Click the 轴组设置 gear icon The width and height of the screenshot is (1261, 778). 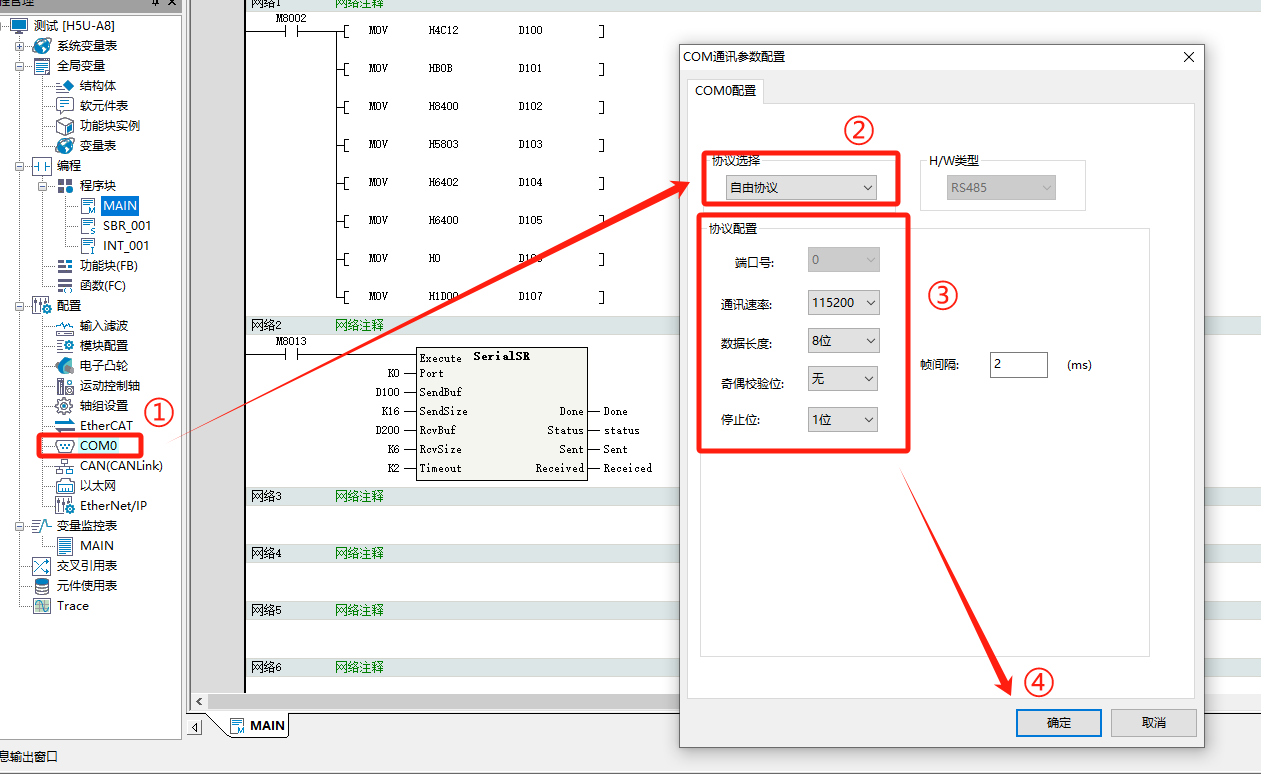coord(65,406)
